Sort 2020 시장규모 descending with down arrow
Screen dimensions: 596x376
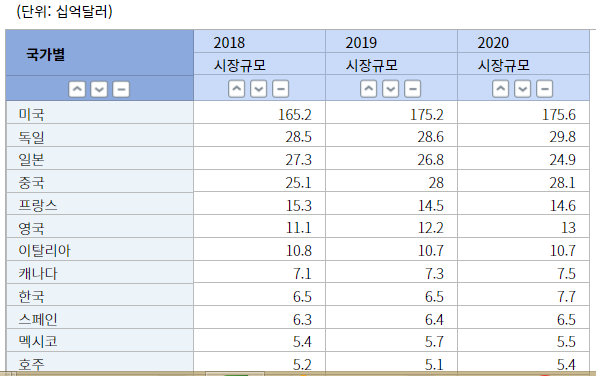click(522, 89)
